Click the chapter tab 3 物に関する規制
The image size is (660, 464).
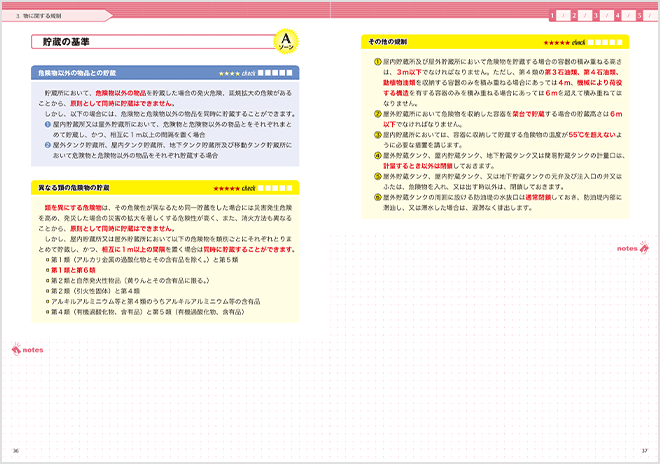(40, 16)
